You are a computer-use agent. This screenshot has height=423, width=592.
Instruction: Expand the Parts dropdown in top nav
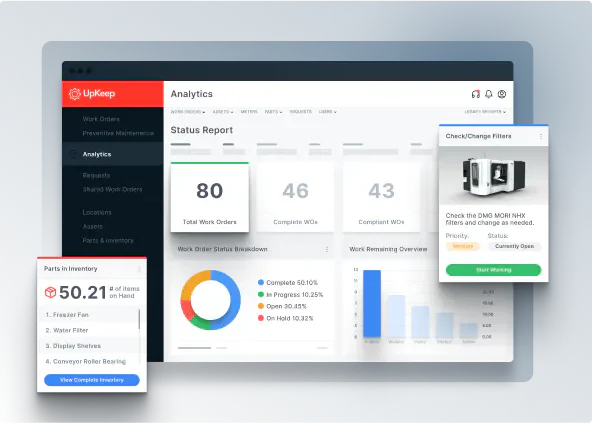pyautogui.click(x=273, y=112)
